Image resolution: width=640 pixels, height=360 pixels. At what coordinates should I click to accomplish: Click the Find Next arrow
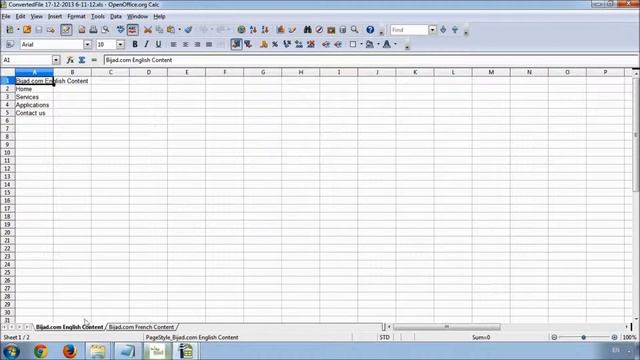(x=443, y=30)
